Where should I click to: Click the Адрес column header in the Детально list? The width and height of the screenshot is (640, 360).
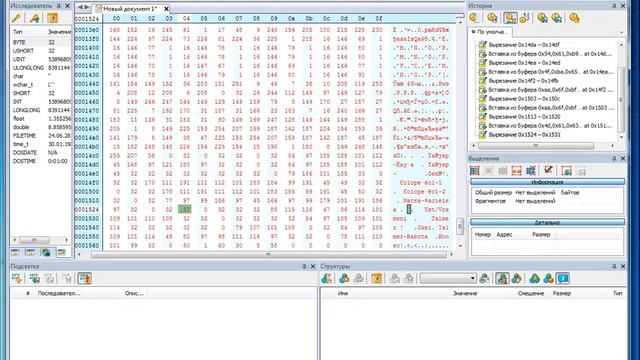click(504, 234)
